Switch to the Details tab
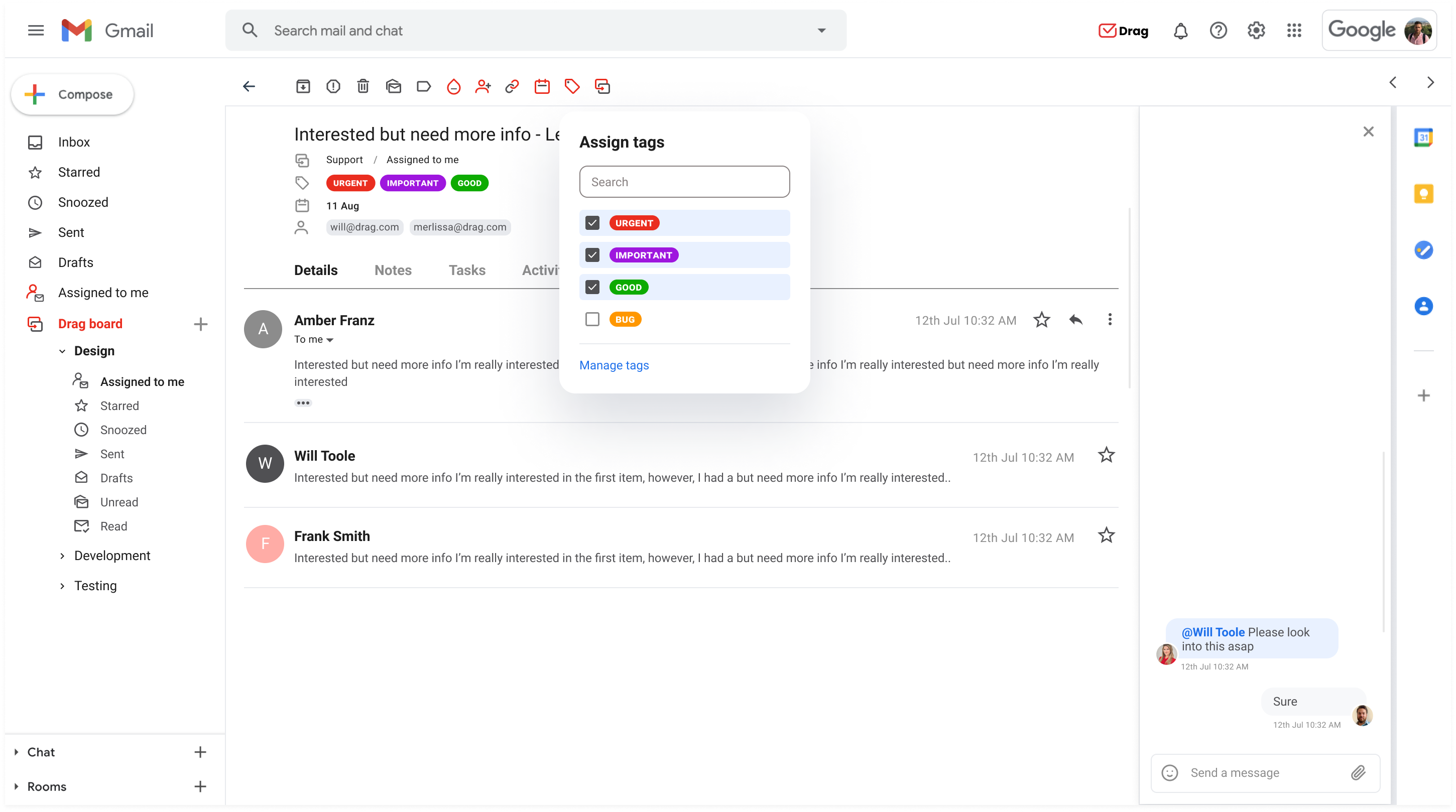 pyautogui.click(x=315, y=270)
